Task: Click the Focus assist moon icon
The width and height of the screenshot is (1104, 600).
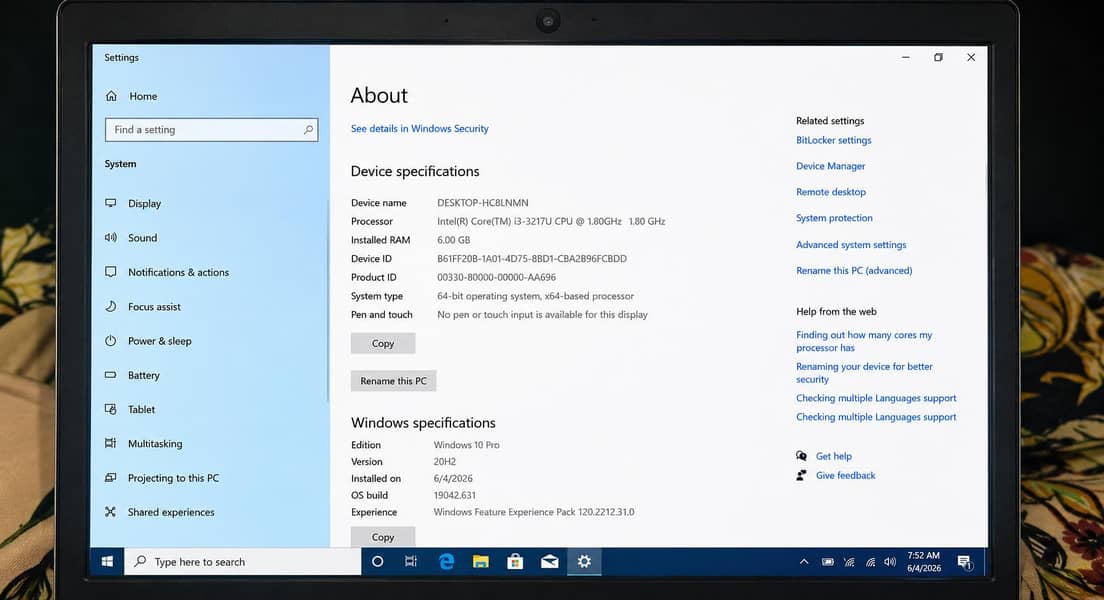Action: coord(111,306)
